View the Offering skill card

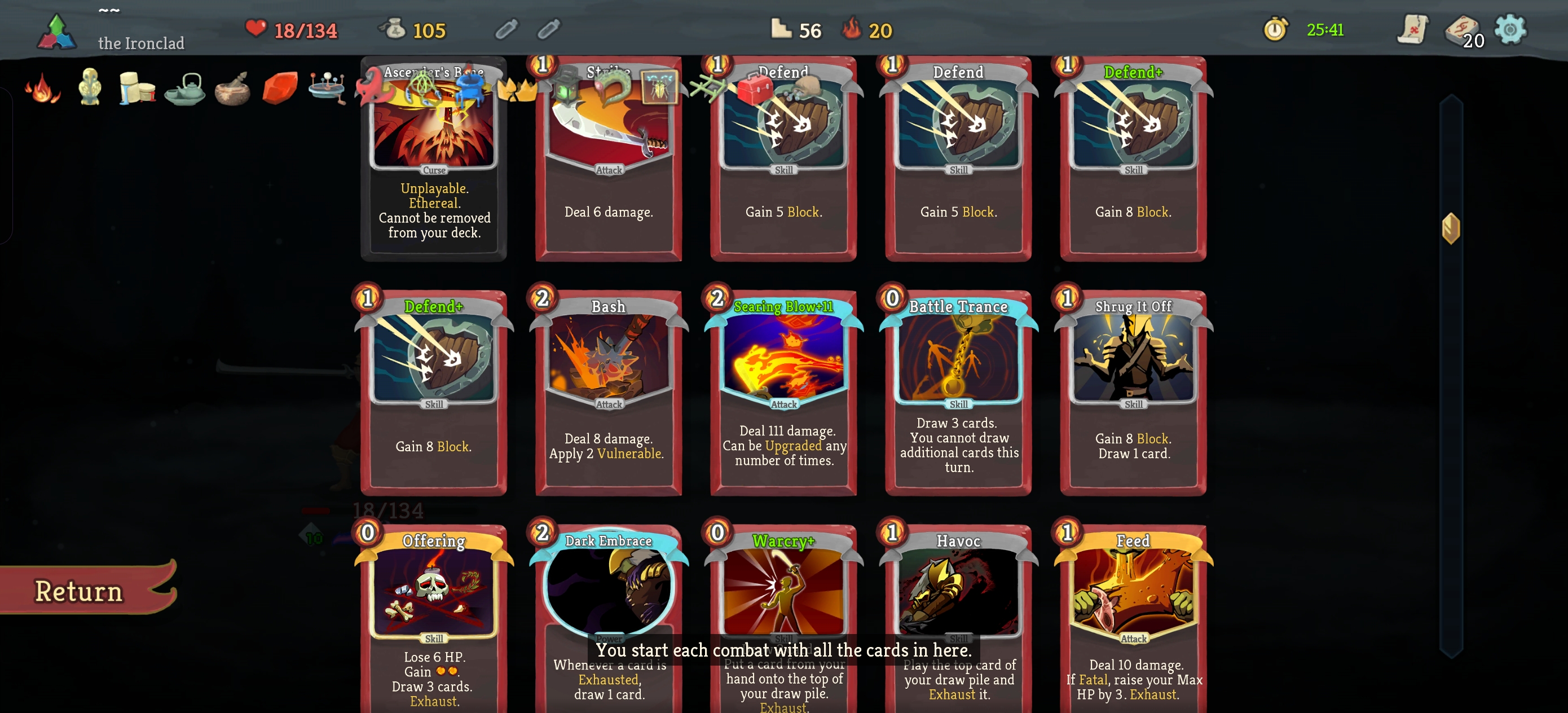(434, 618)
